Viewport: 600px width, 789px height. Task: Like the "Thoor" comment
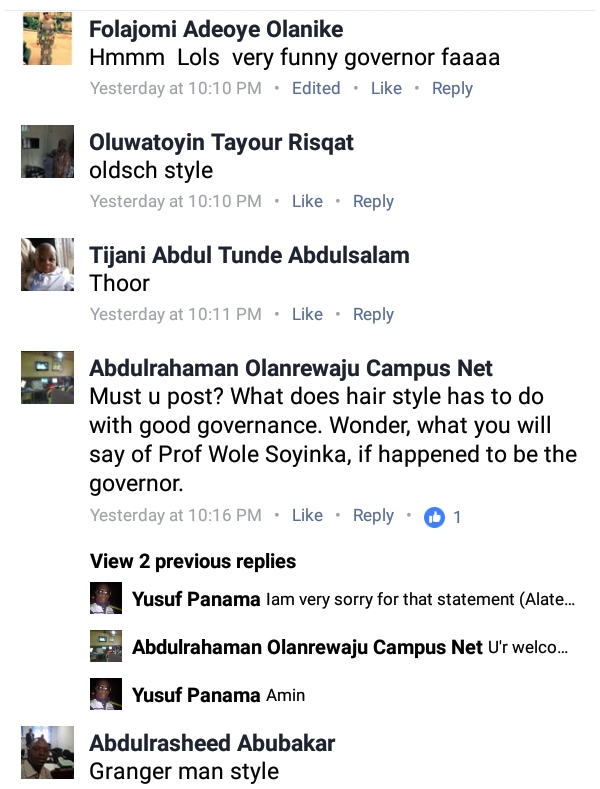pyautogui.click(x=307, y=314)
